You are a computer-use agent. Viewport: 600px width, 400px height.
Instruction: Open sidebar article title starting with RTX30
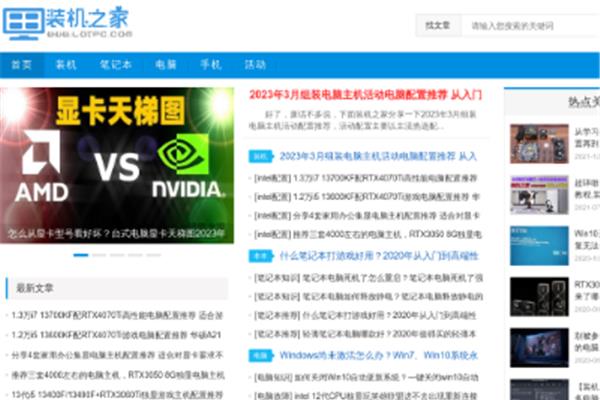587,290
